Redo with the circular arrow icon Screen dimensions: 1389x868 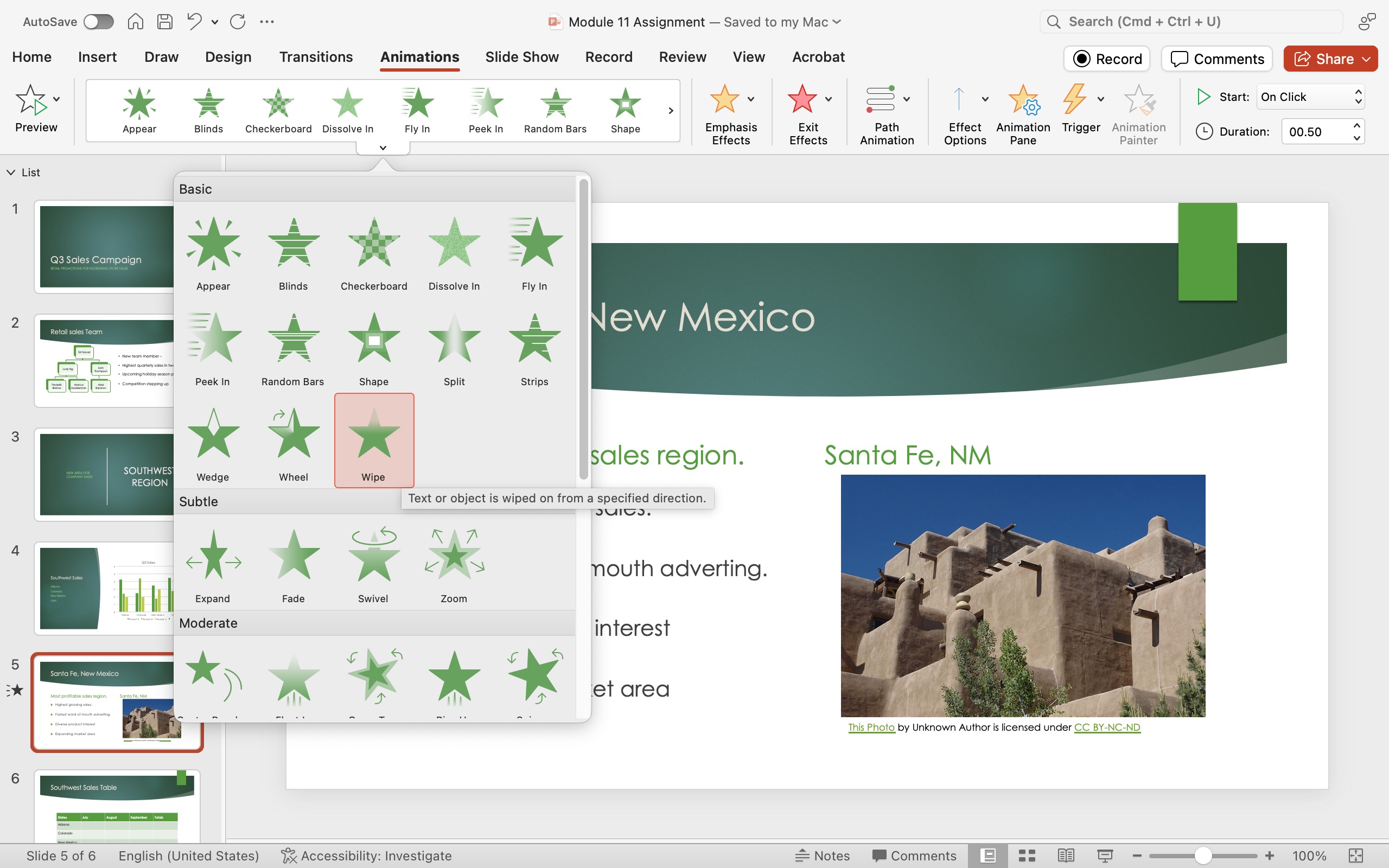(x=238, y=22)
